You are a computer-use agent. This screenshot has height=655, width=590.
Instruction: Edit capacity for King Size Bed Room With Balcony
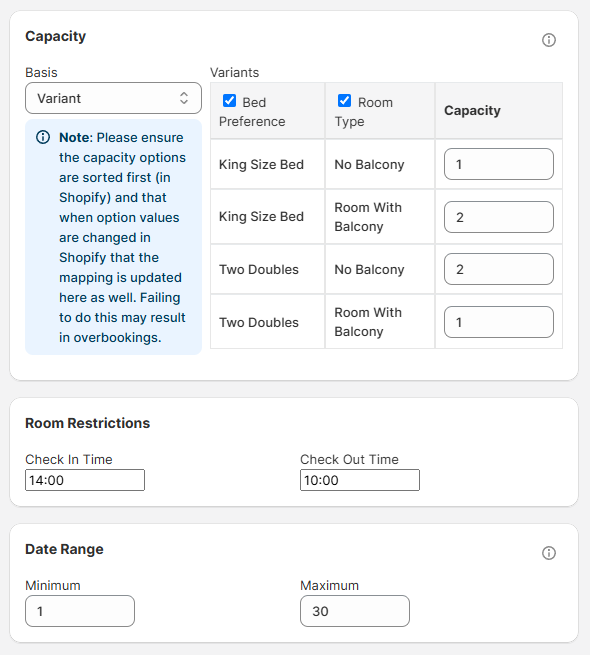tap(498, 217)
